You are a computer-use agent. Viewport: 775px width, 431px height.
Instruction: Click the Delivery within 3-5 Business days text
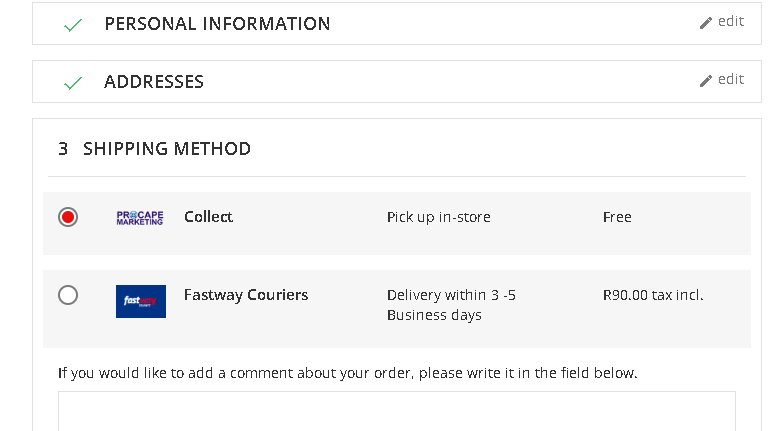click(451, 305)
